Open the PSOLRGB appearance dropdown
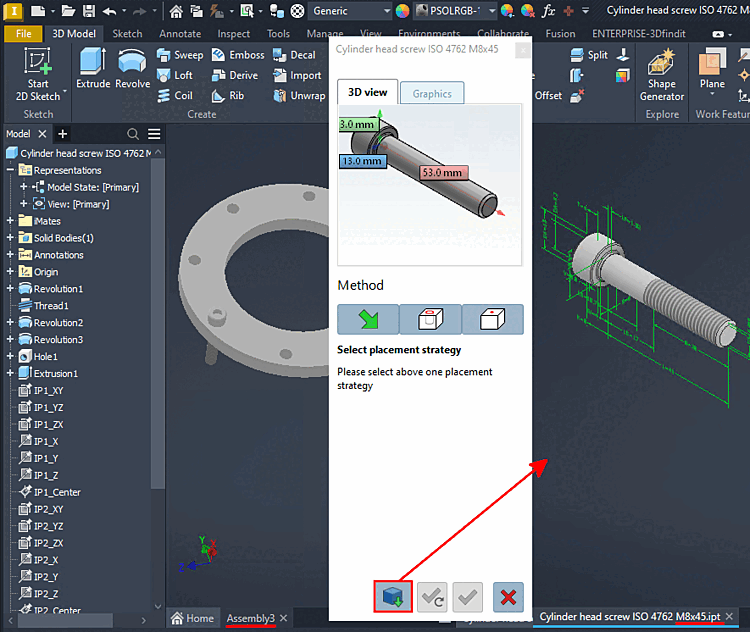The height and width of the screenshot is (632, 750). click(x=454, y=11)
